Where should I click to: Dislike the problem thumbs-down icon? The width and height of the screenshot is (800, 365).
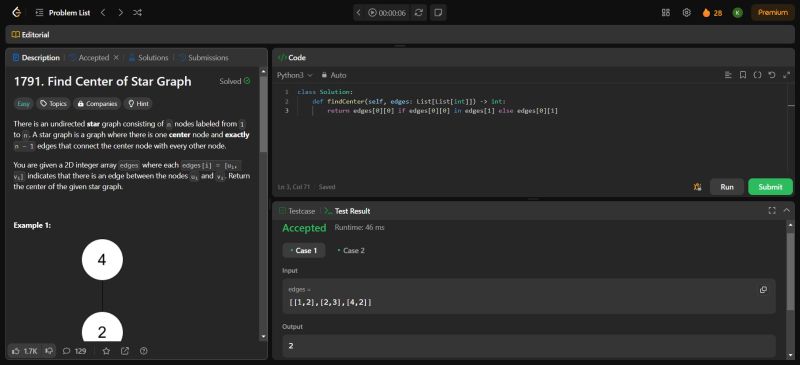tap(49, 351)
